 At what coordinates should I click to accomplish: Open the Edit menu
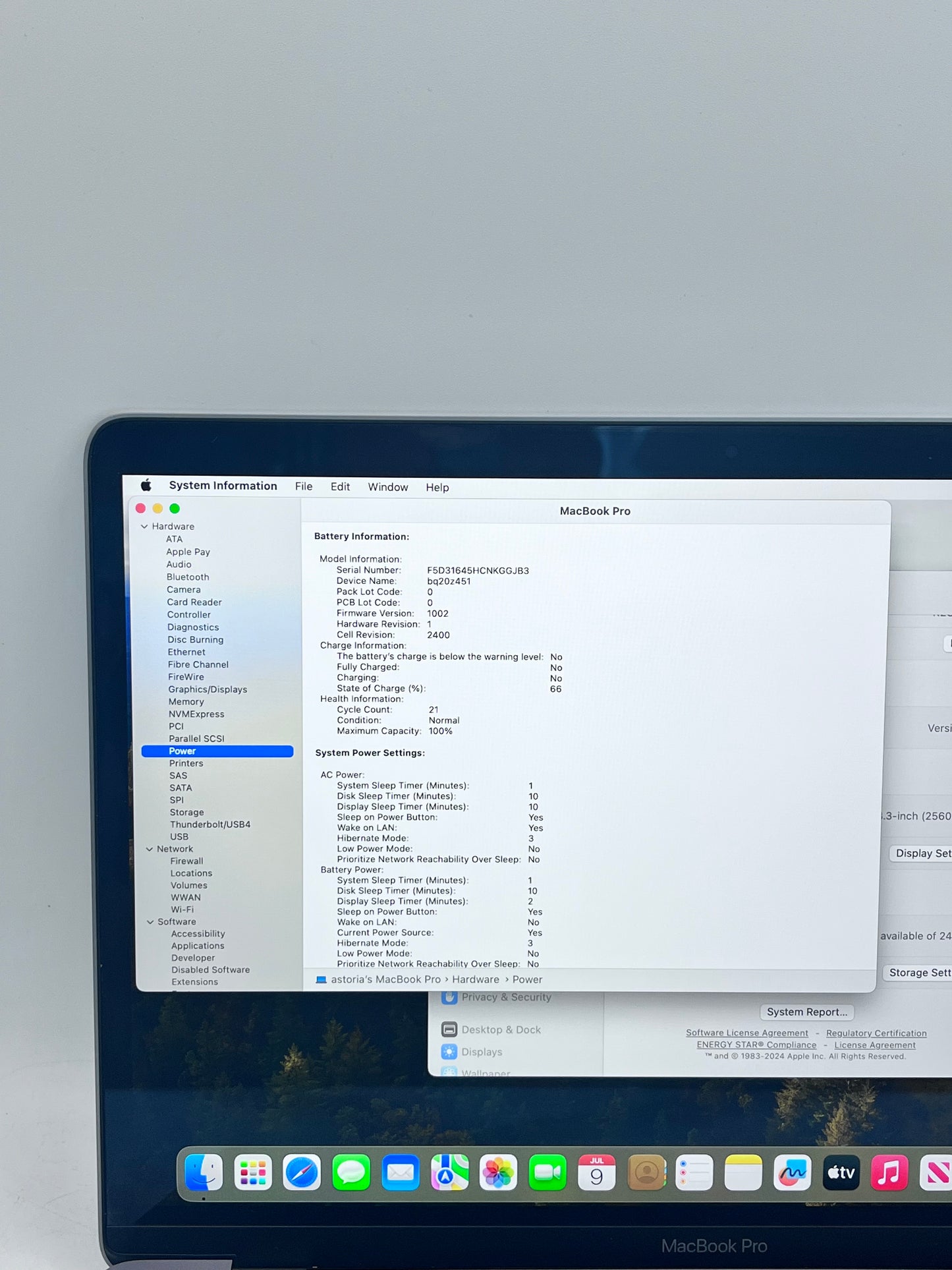(340, 487)
